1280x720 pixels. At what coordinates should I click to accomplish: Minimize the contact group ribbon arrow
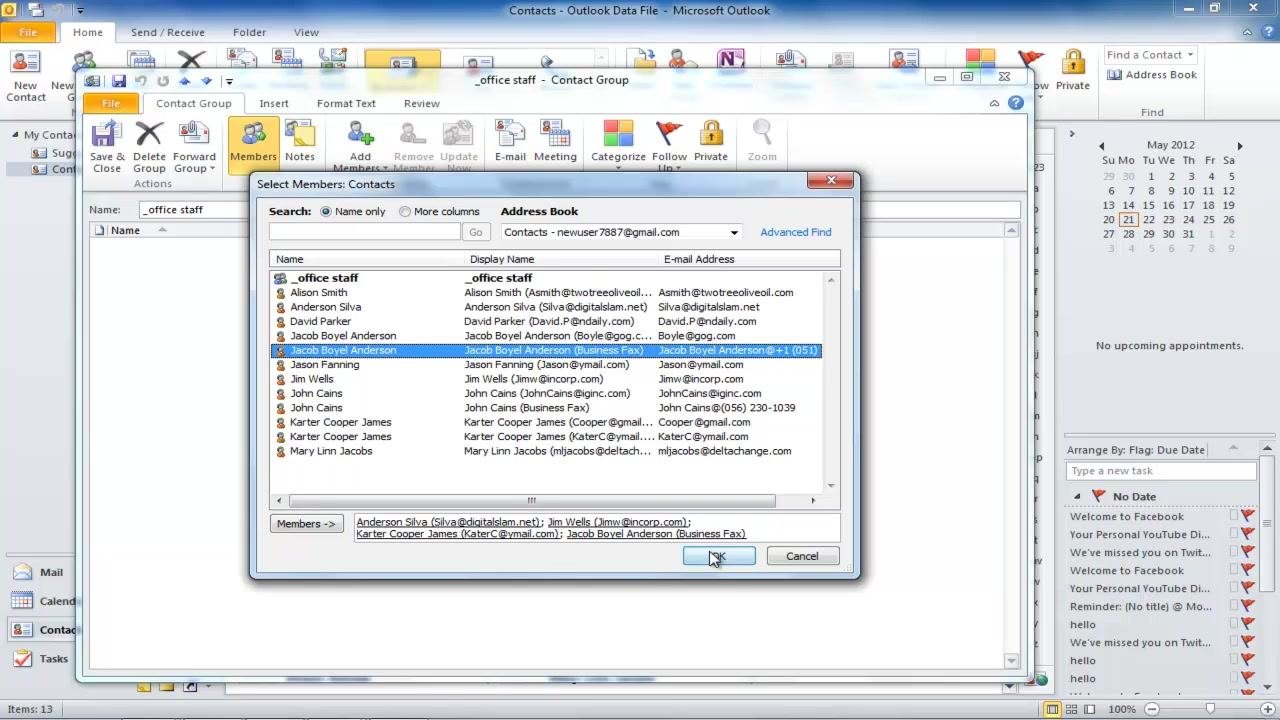pos(994,103)
